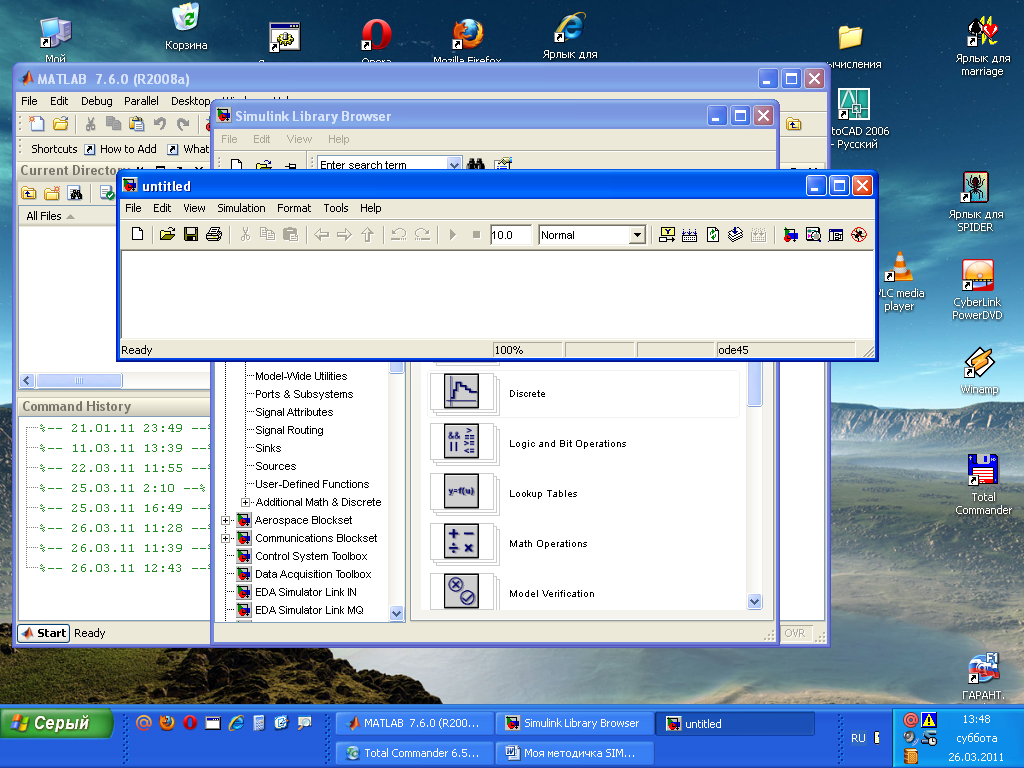Switch to Simulink Library Browser taskbar button

(x=575, y=723)
